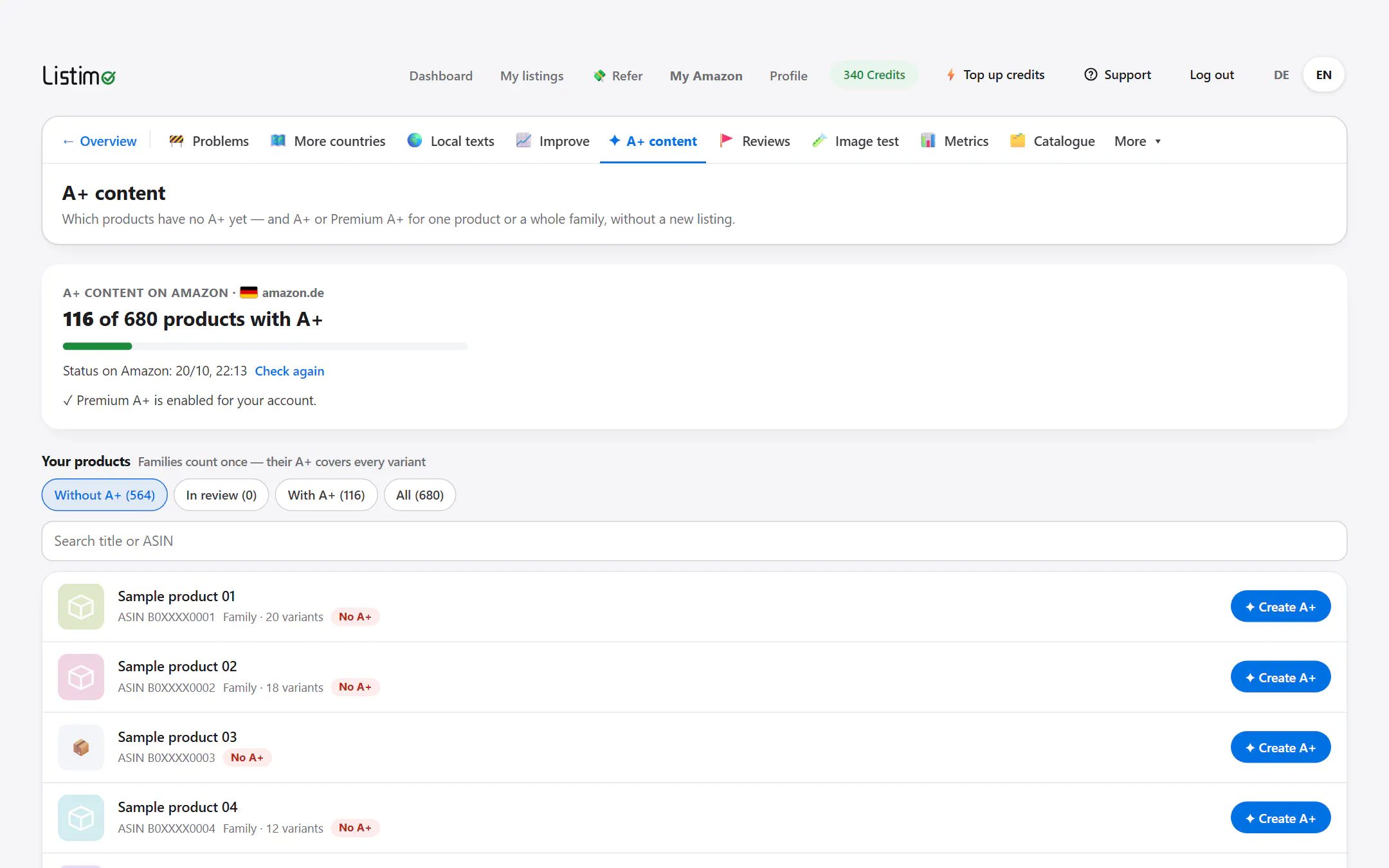The image size is (1389, 868).
Task: Expand the More dropdown menu
Action: pyautogui.click(x=1137, y=141)
